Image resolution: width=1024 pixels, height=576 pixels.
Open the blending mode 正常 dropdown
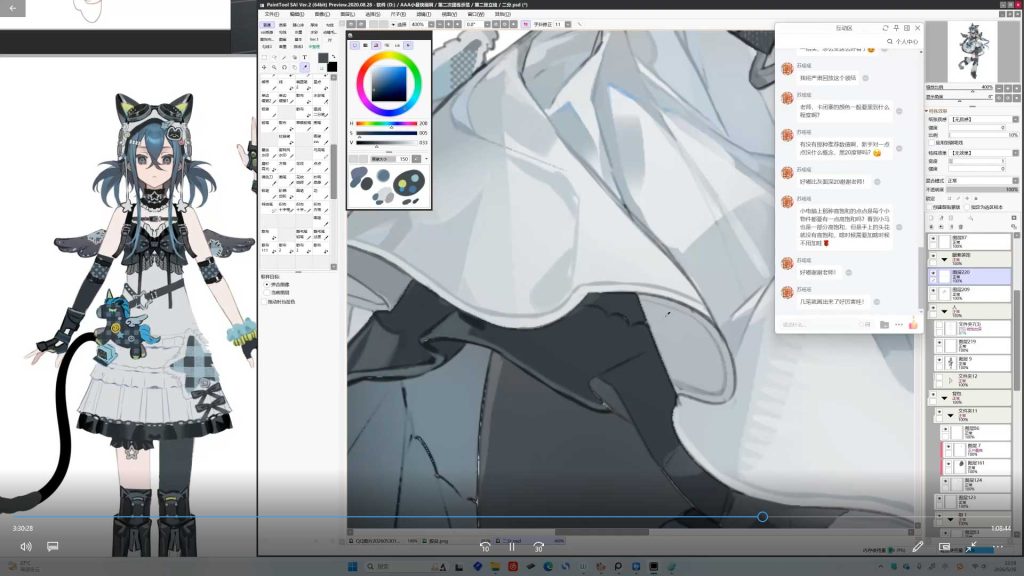1016,180
